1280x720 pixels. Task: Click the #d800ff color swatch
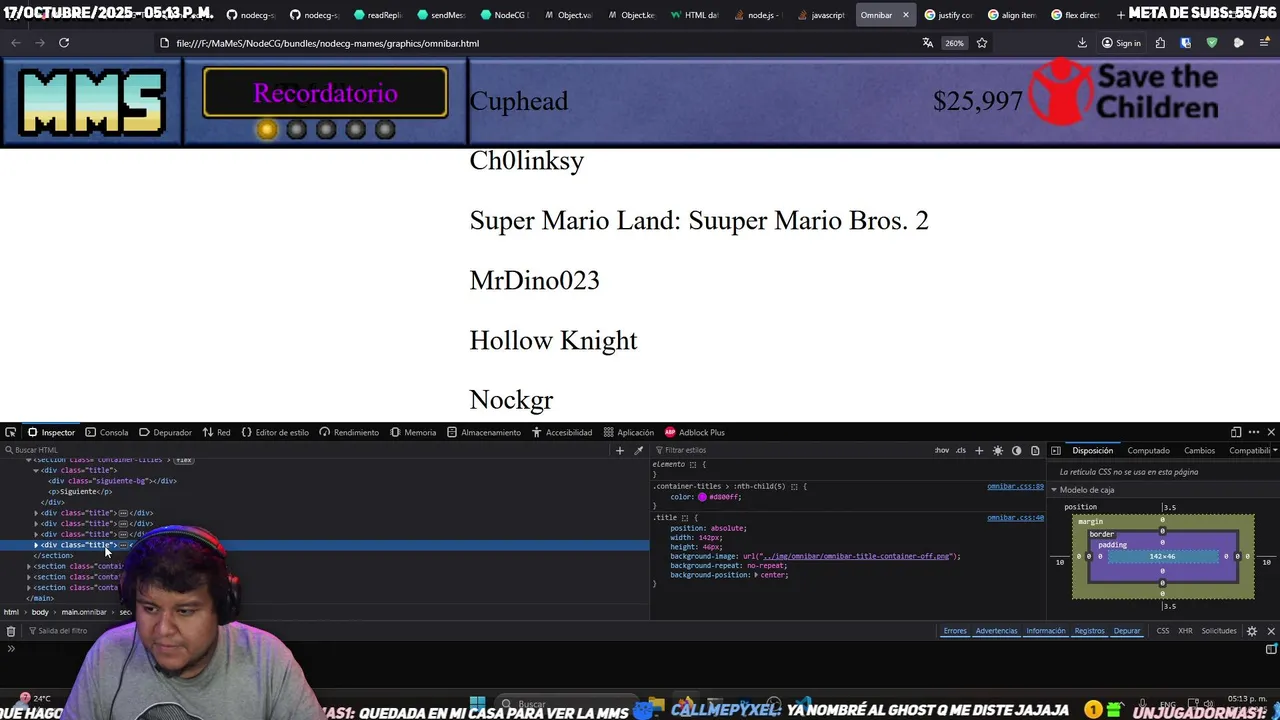tap(702, 497)
